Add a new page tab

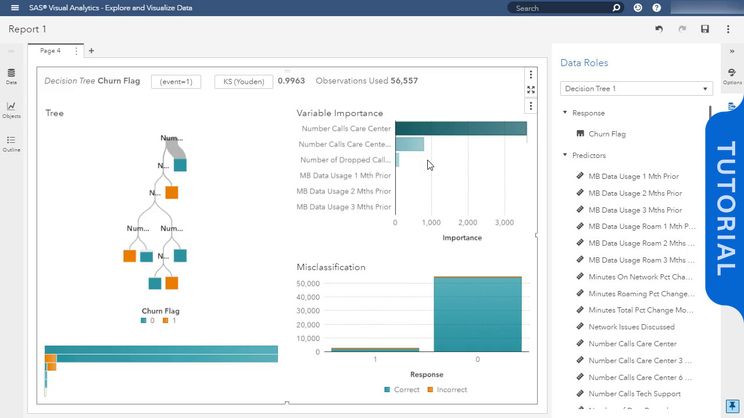pos(91,50)
